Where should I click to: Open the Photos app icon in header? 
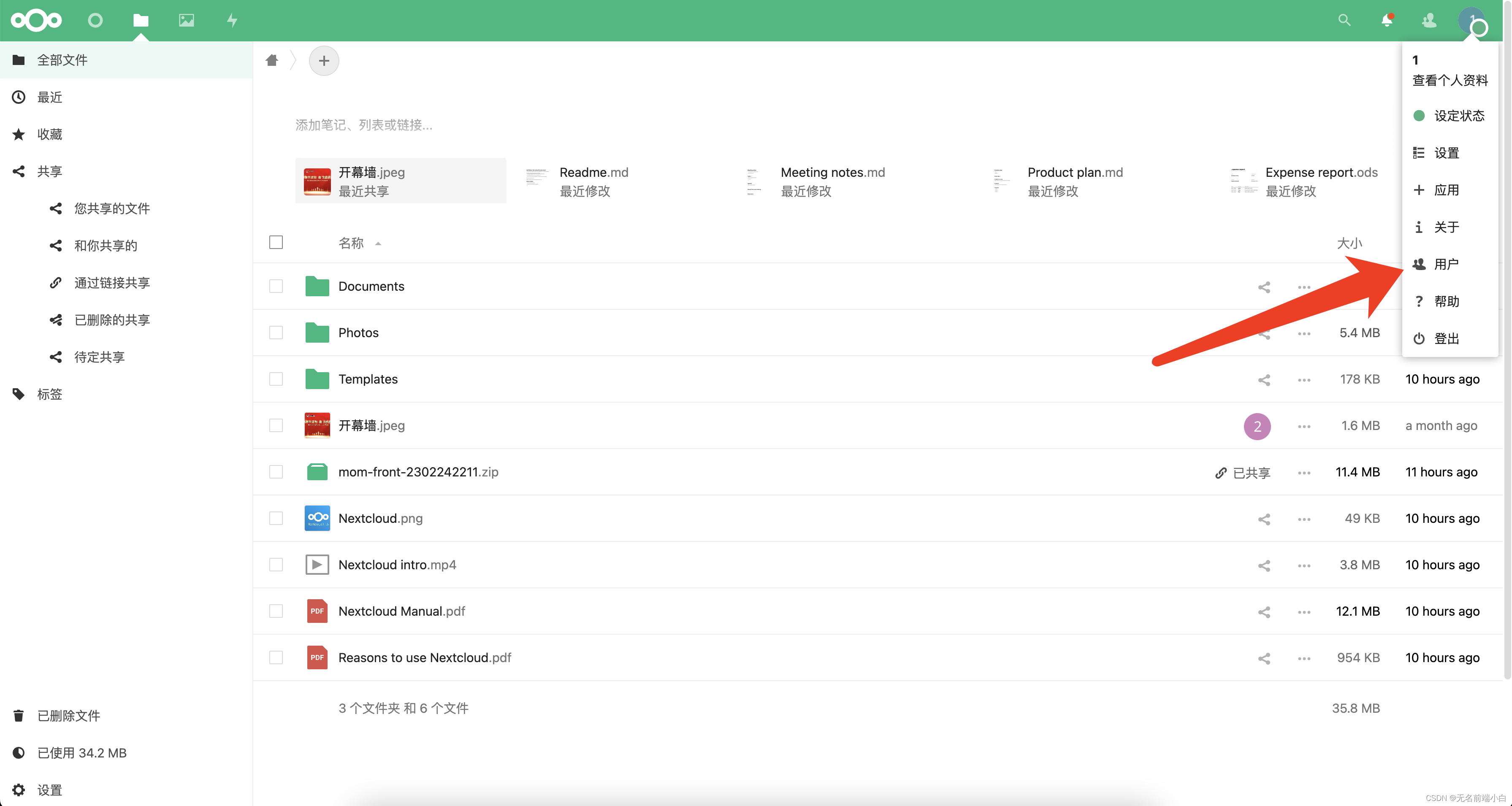[x=186, y=21]
